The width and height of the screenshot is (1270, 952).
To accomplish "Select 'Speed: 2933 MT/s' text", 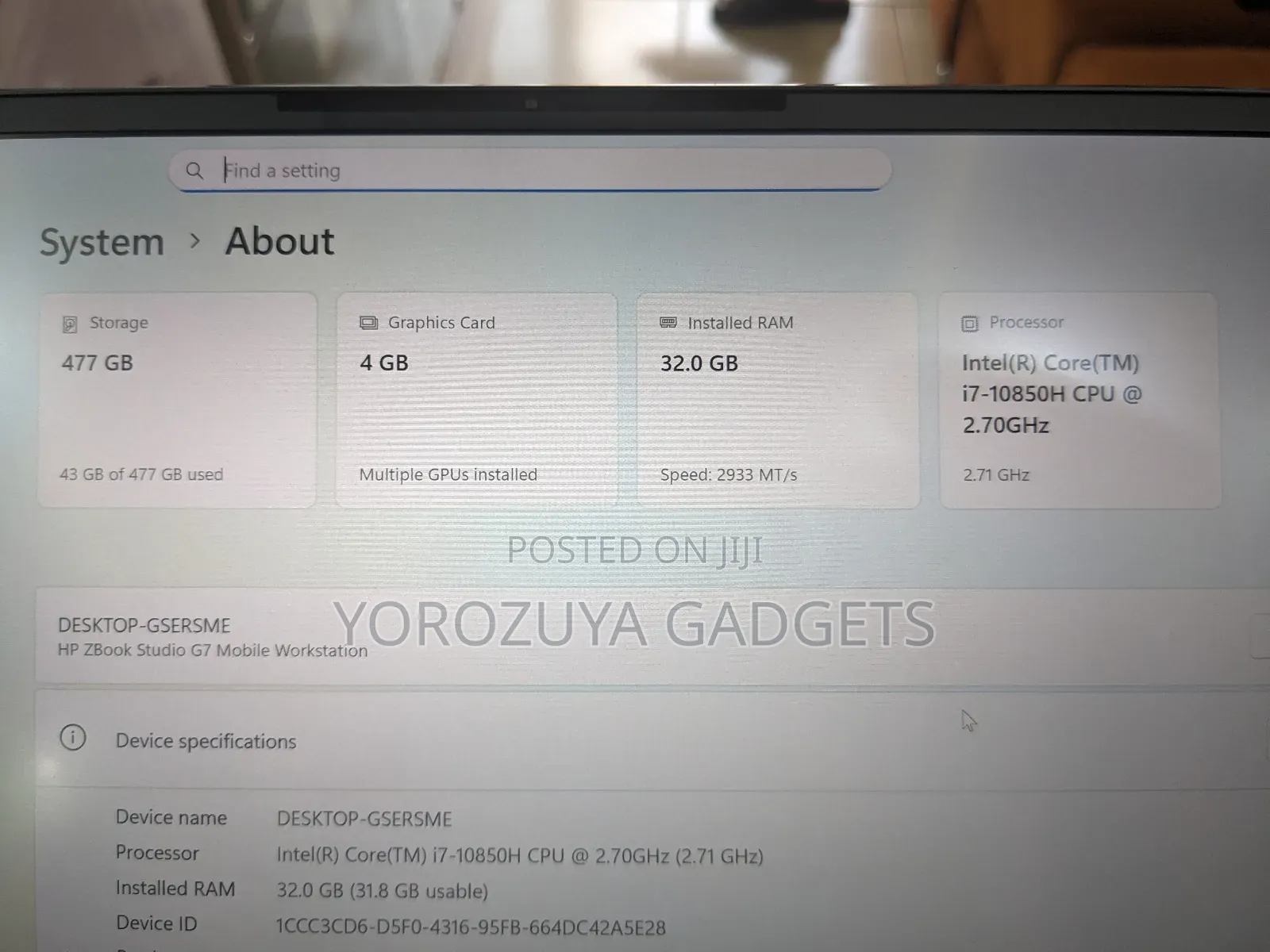I will (729, 475).
